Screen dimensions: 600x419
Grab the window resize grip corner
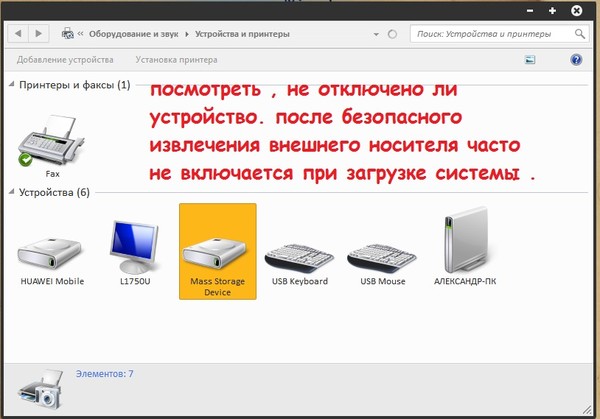pyautogui.click(x=587, y=410)
